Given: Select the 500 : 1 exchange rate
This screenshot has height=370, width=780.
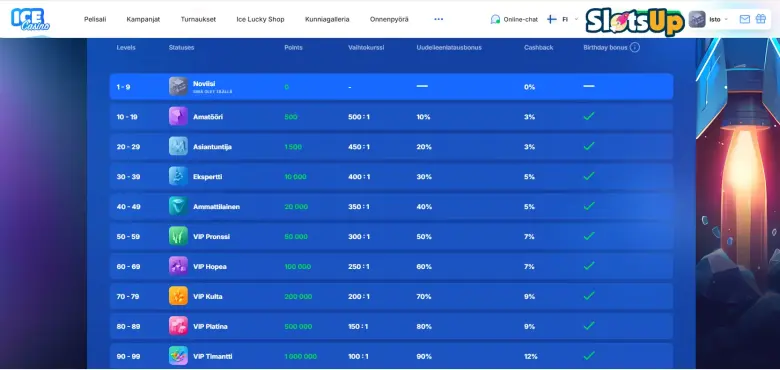Looking at the screenshot, I should click(x=359, y=117).
